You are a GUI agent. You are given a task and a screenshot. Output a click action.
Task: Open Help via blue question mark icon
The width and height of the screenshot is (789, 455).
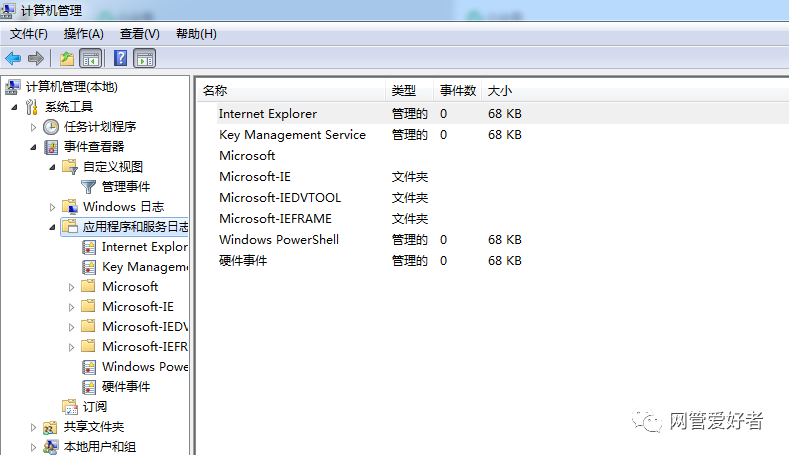[120, 58]
